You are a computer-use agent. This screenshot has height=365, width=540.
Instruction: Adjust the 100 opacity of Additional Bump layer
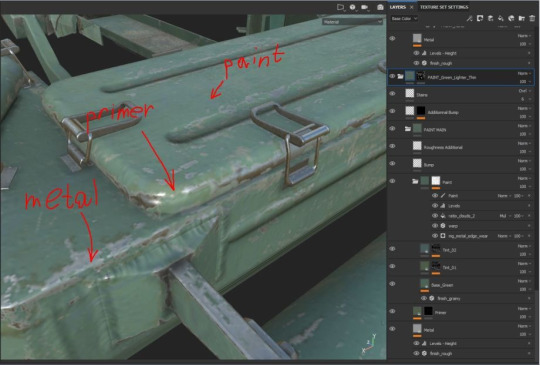point(525,116)
